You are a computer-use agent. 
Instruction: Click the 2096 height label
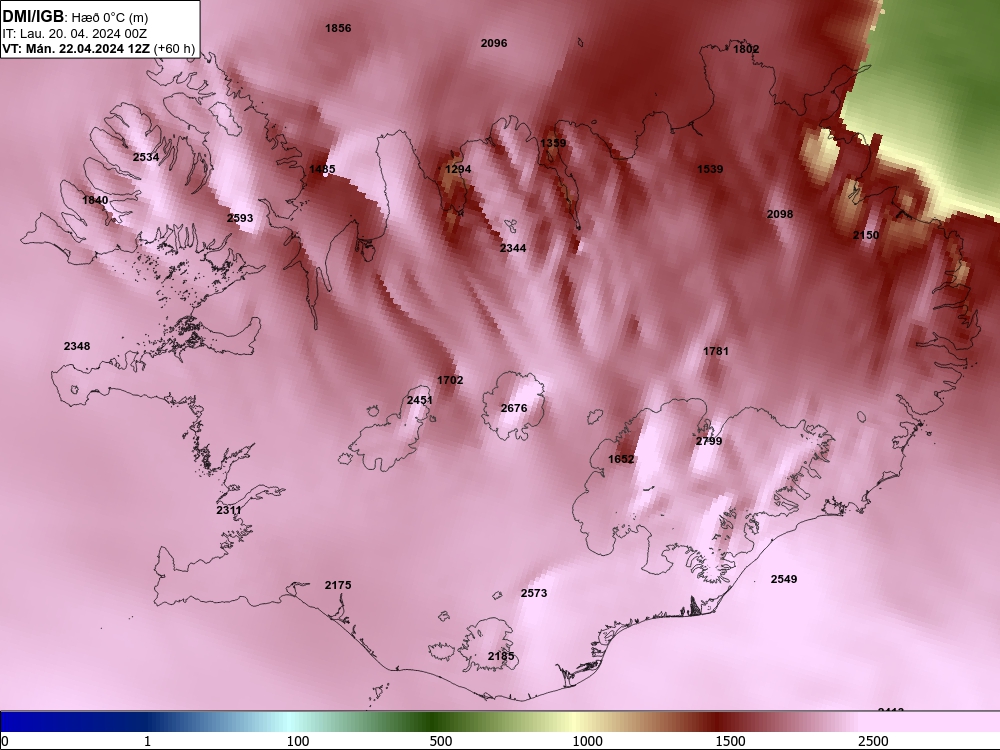[x=494, y=43]
